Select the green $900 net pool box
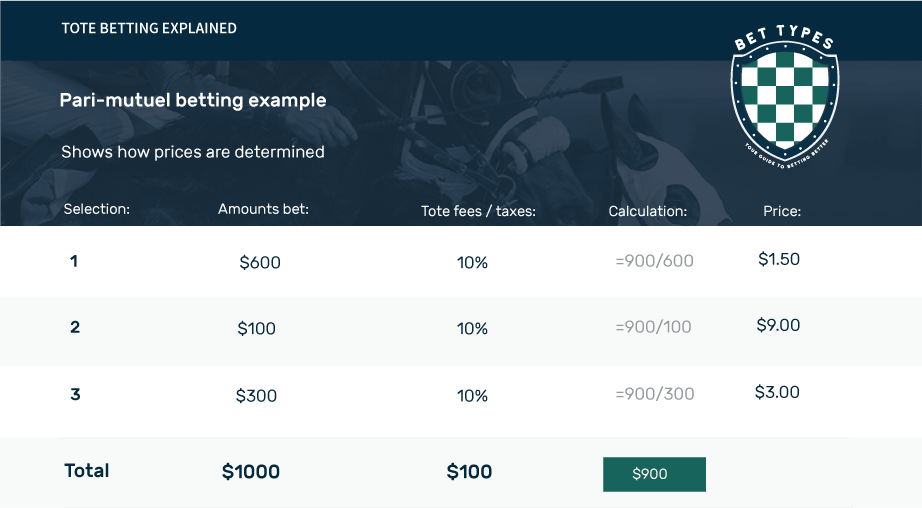The height and width of the screenshot is (508, 922). click(654, 474)
